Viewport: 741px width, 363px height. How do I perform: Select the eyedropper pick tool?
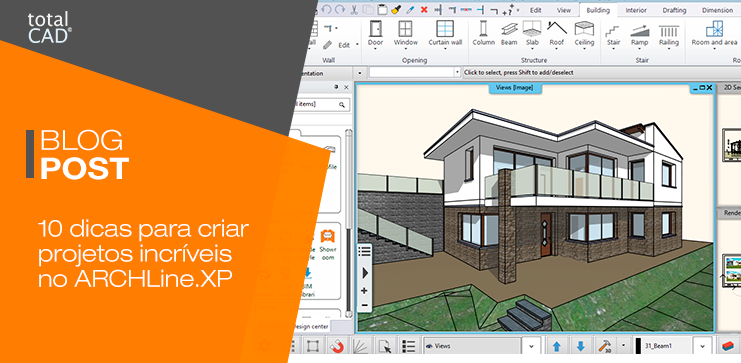tap(410, 9)
